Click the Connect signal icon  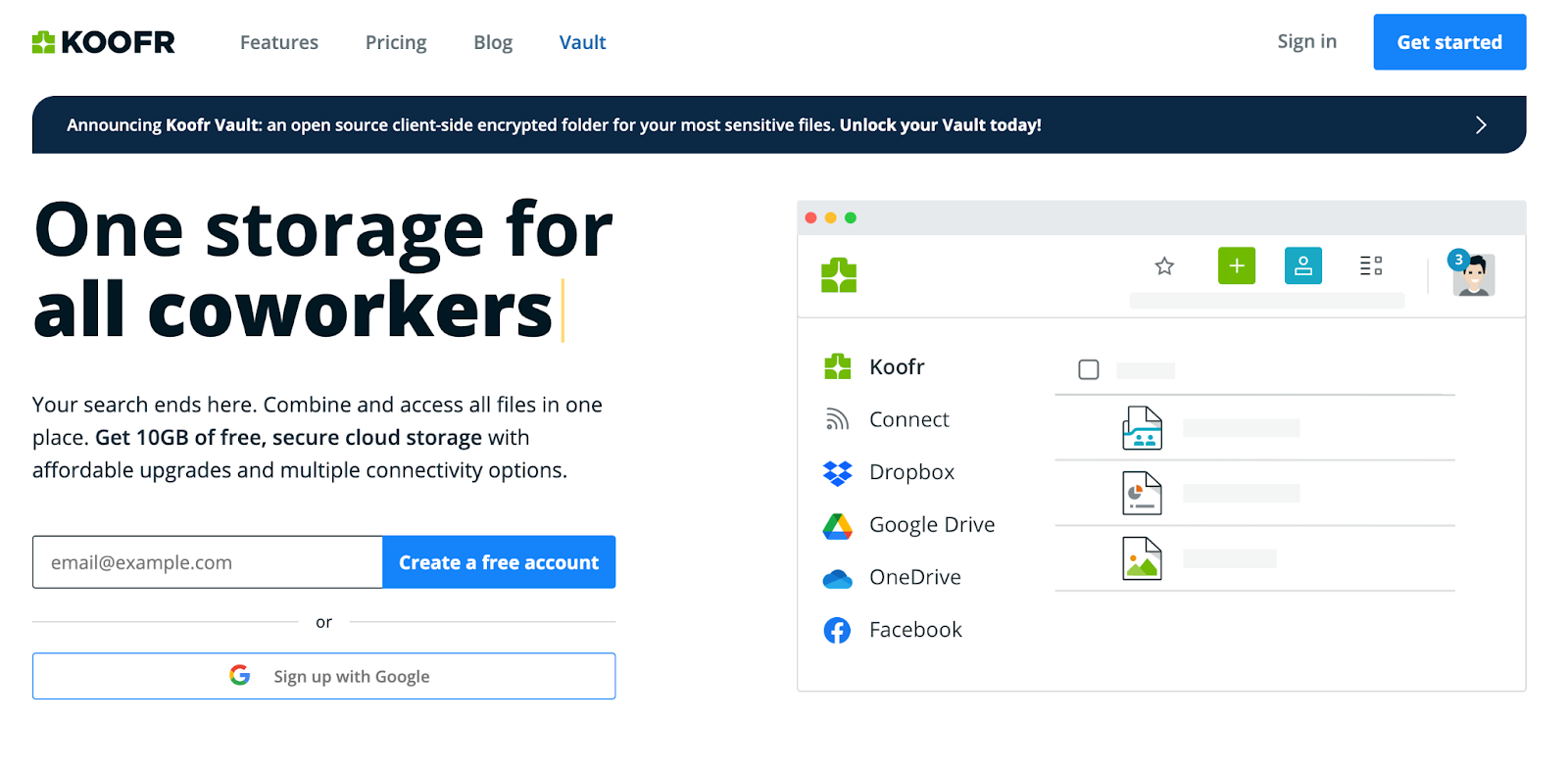[x=837, y=419]
